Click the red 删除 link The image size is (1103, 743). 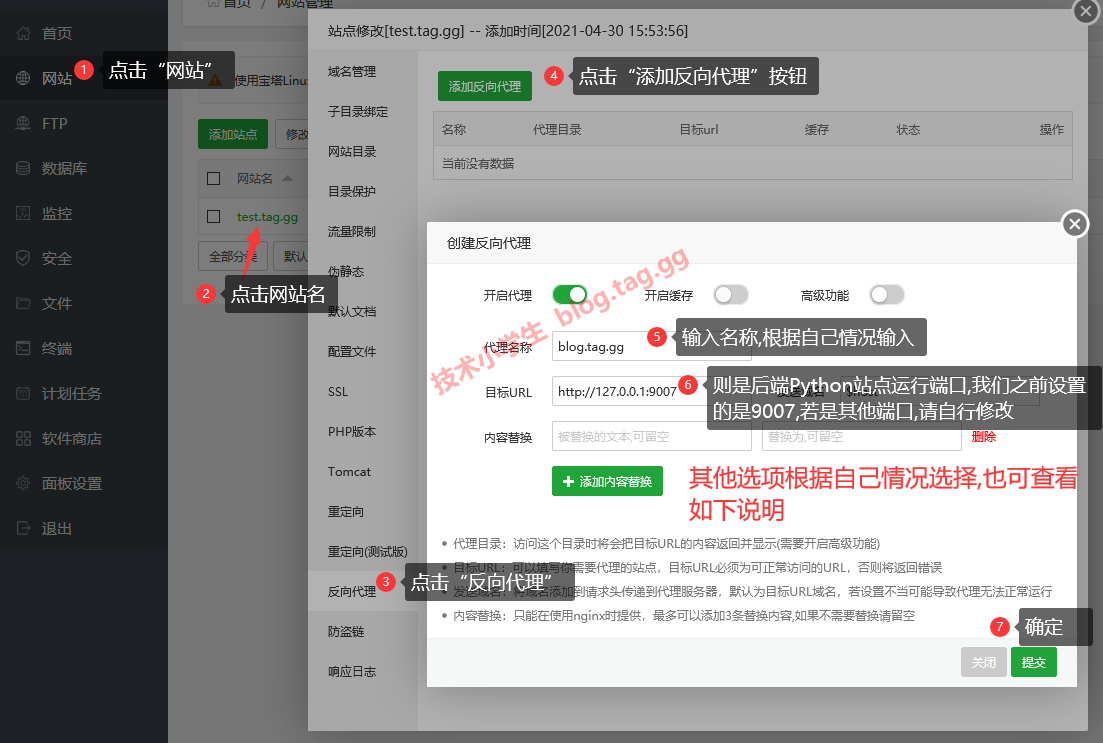(x=983, y=437)
